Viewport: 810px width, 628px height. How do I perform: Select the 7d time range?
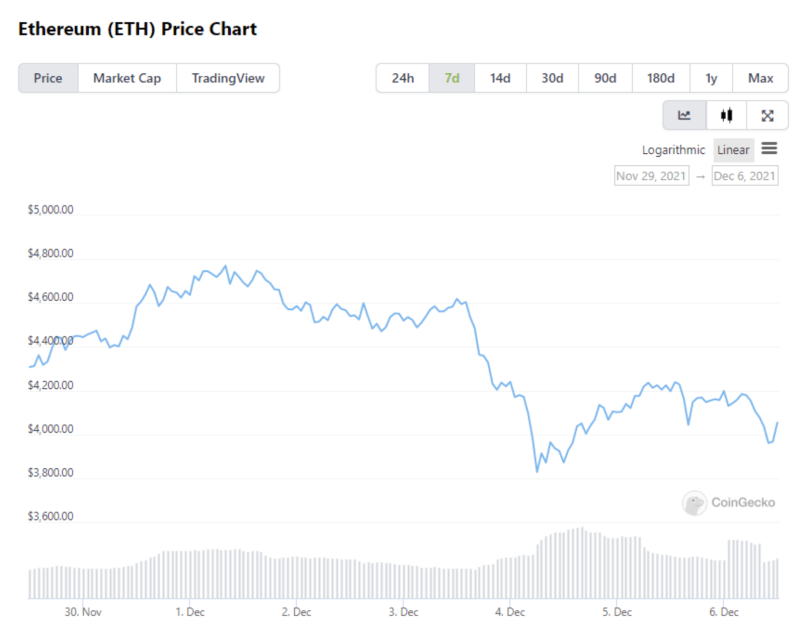[452, 78]
